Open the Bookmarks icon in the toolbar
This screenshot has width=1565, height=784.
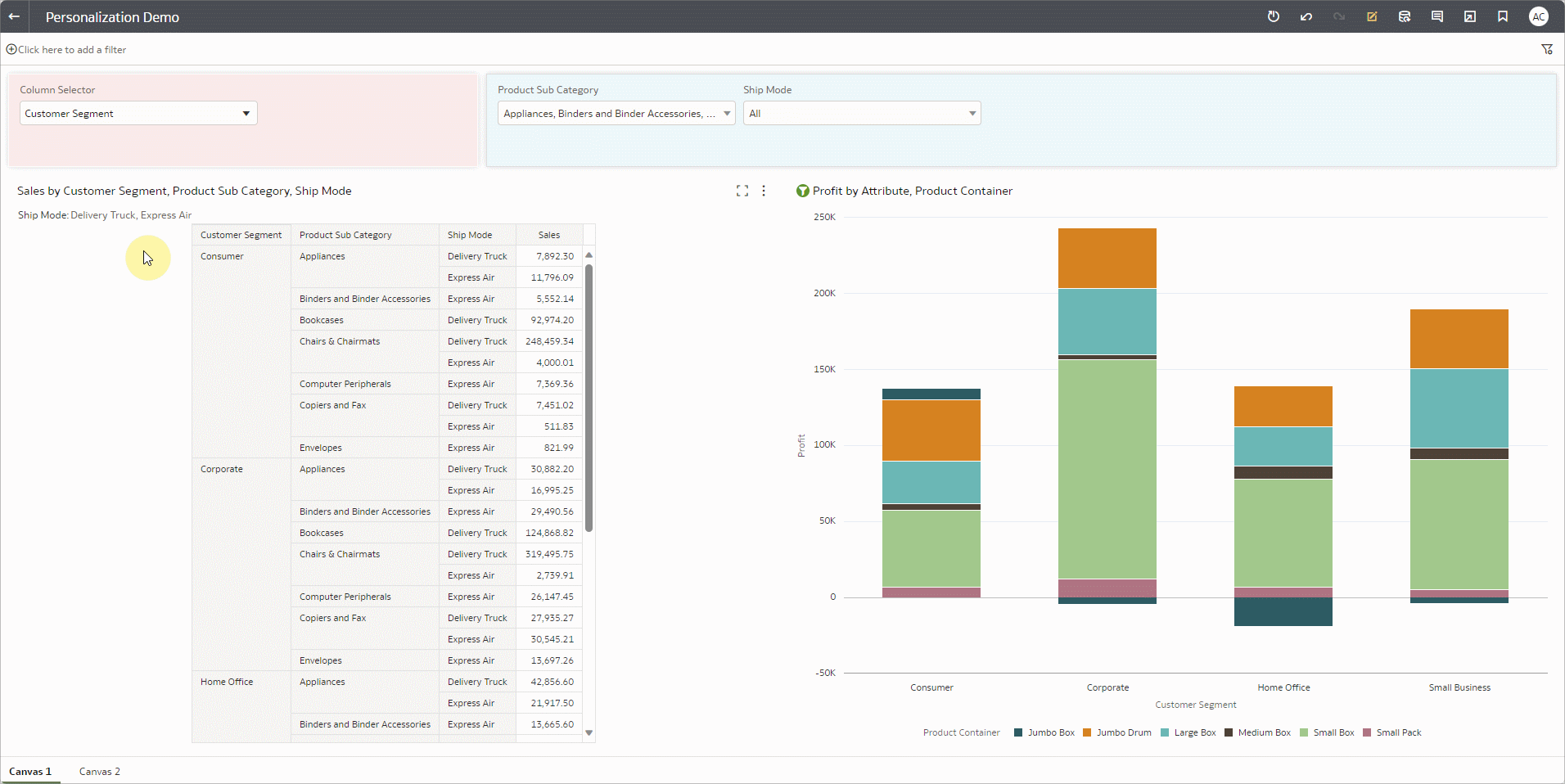click(x=1503, y=16)
